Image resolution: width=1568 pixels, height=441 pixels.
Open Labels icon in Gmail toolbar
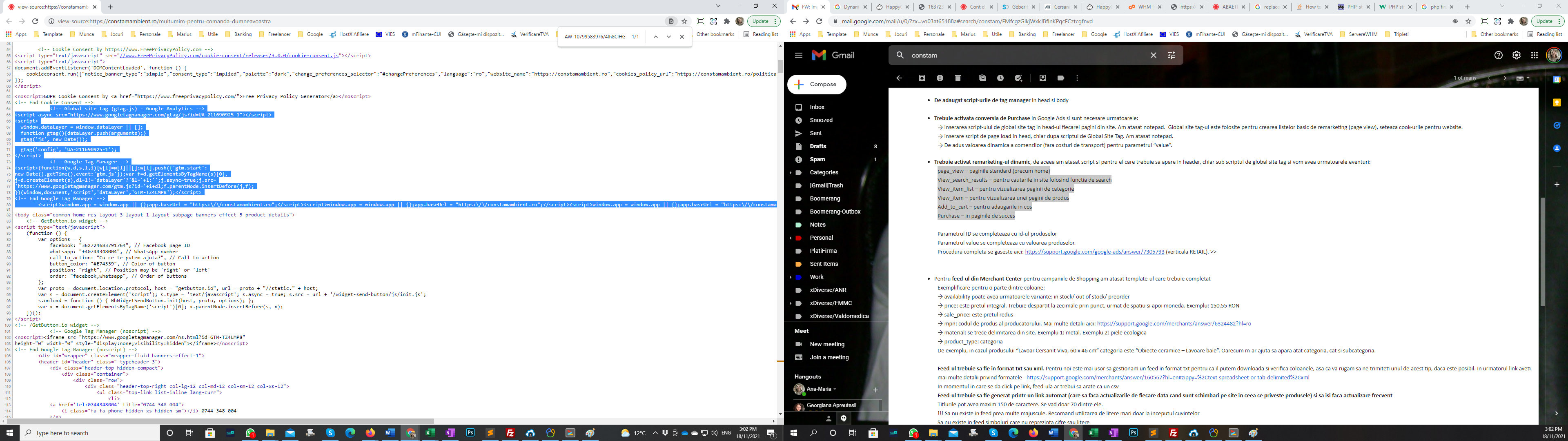click(1061, 78)
